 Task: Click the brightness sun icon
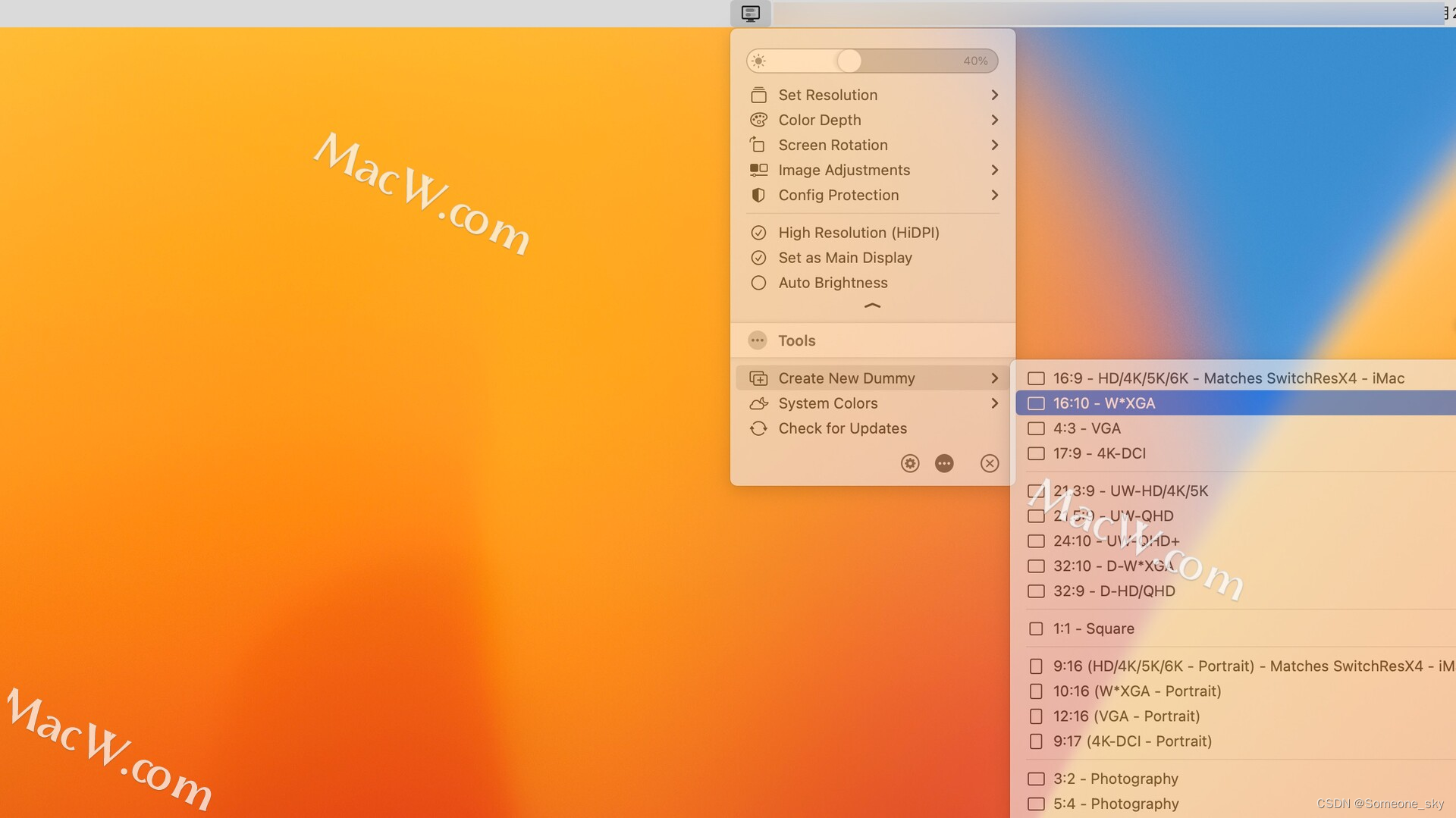pos(759,61)
